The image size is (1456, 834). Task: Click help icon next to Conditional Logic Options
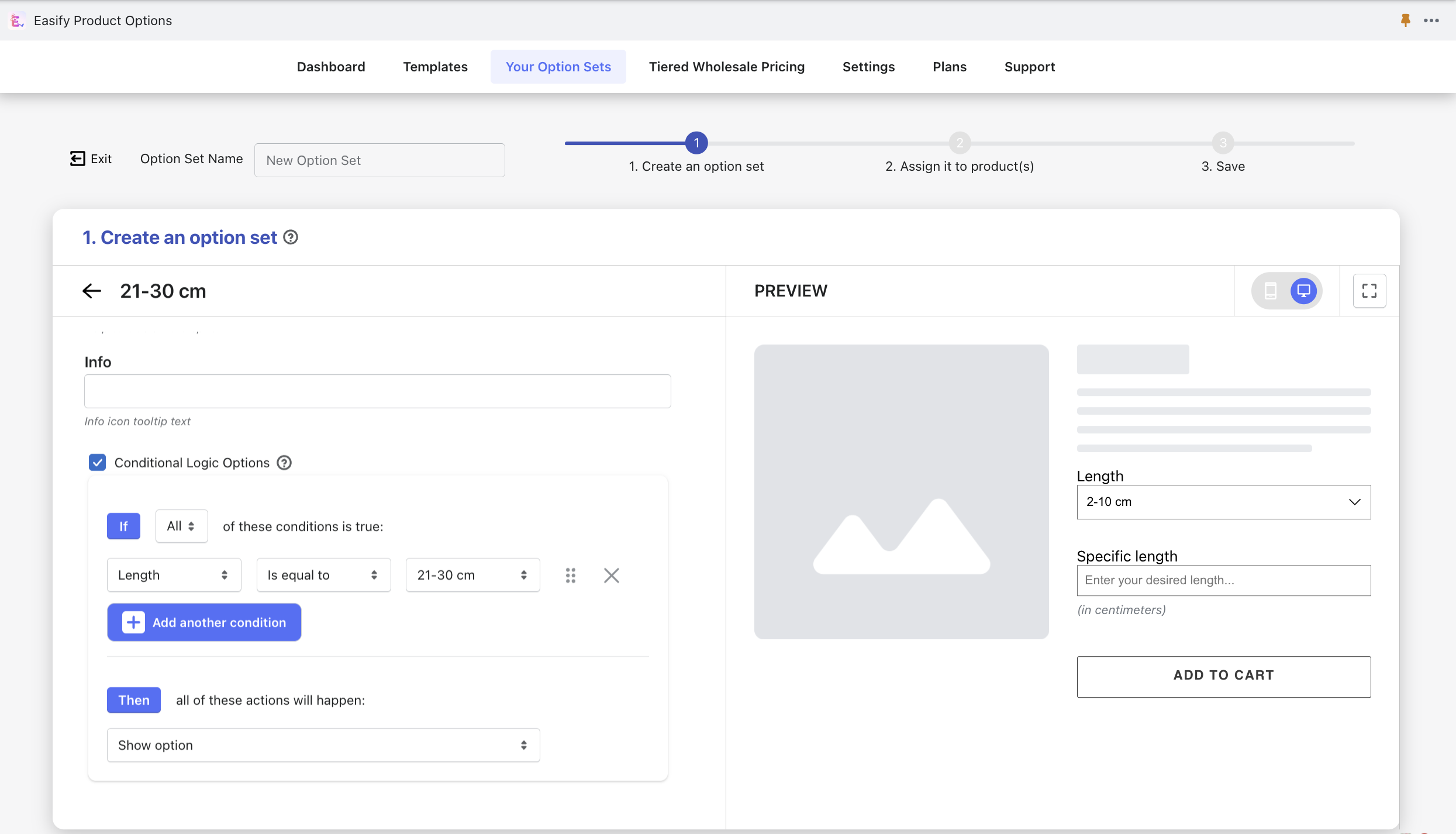tap(284, 463)
